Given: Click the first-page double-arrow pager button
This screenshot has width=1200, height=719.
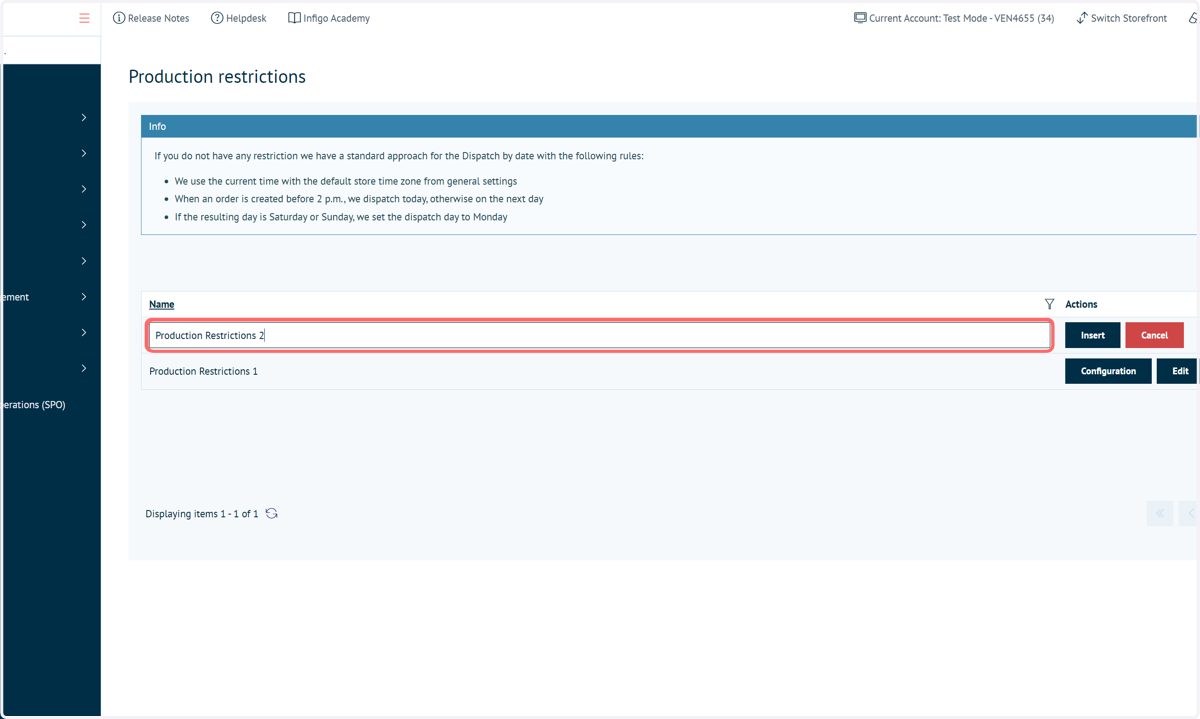Looking at the screenshot, I should [1160, 513].
